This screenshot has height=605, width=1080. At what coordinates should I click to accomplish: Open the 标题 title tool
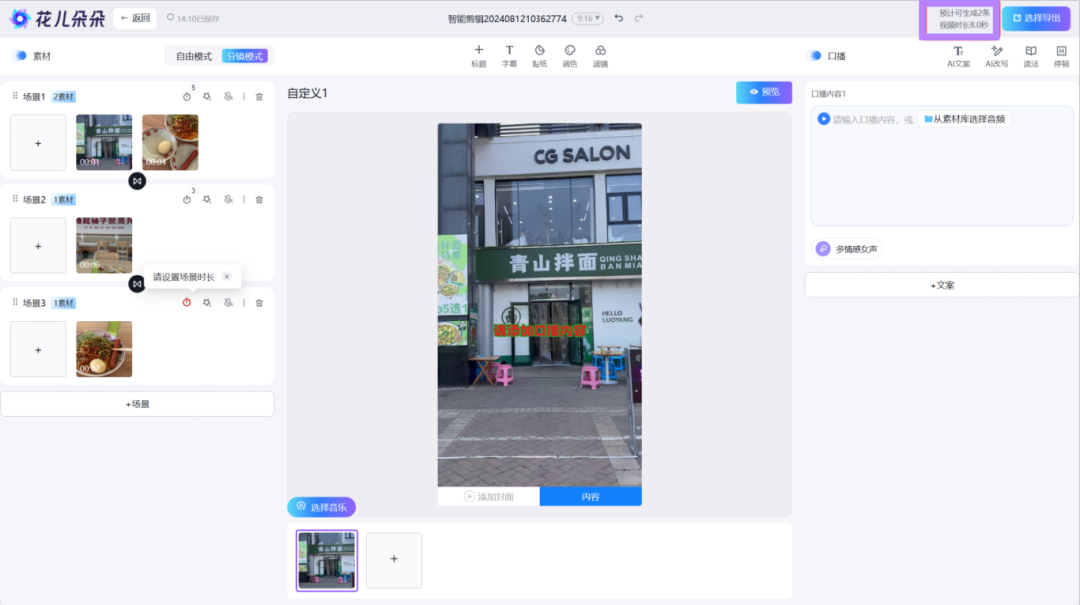coord(479,56)
